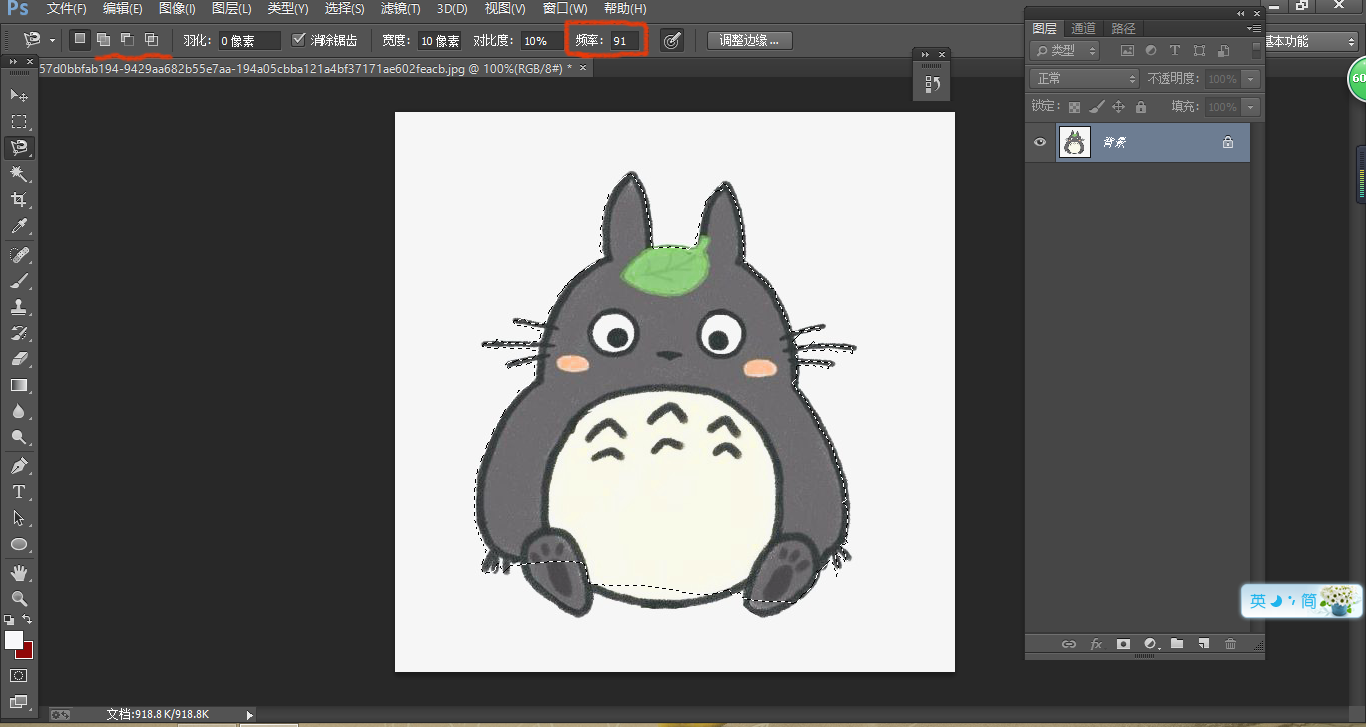Screen dimensions: 1366x727
Task: Select the History Brush tool
Action: 19,333
